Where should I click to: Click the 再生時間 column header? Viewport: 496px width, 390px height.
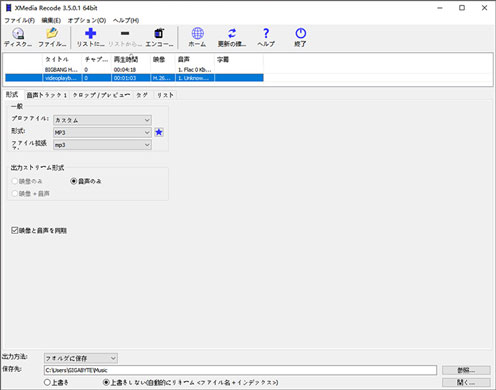(131, 59)
